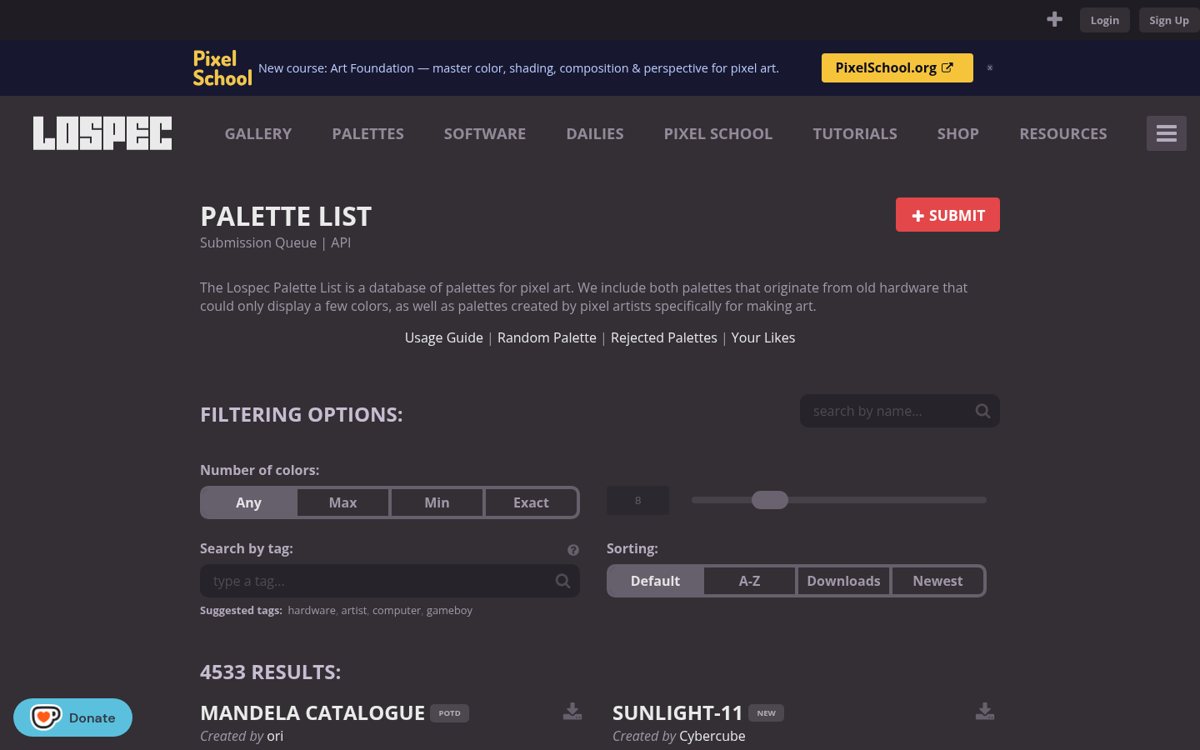The height and width of the screenshot is (750, 1200).
Task: Choose the suggested tag computer
Action: click(x=396, y=610)
